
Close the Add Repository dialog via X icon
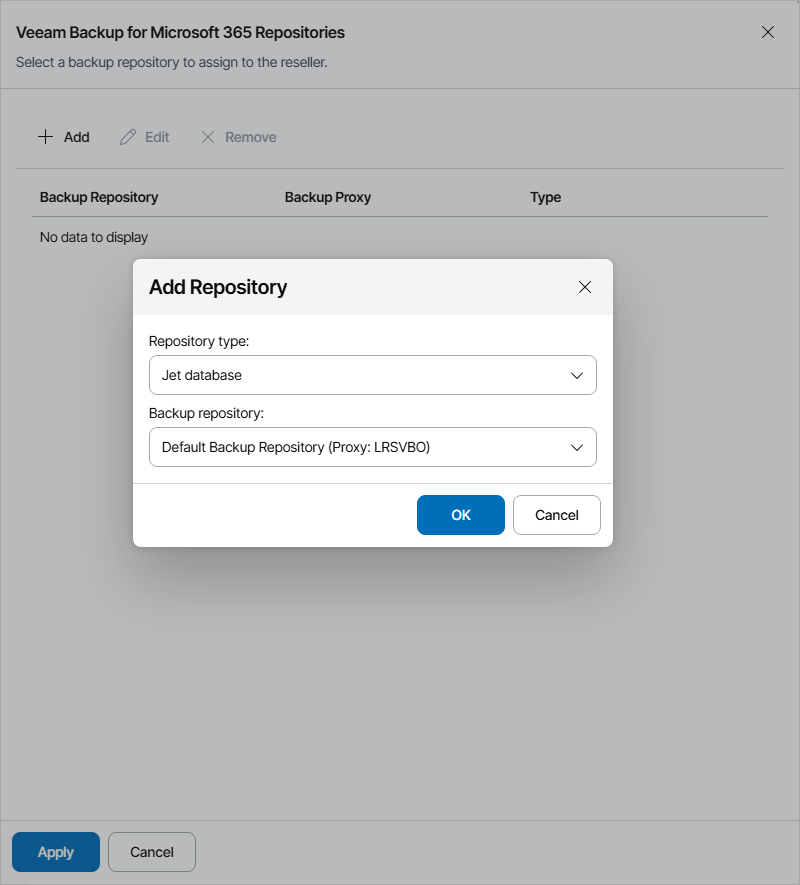(585, 286)
